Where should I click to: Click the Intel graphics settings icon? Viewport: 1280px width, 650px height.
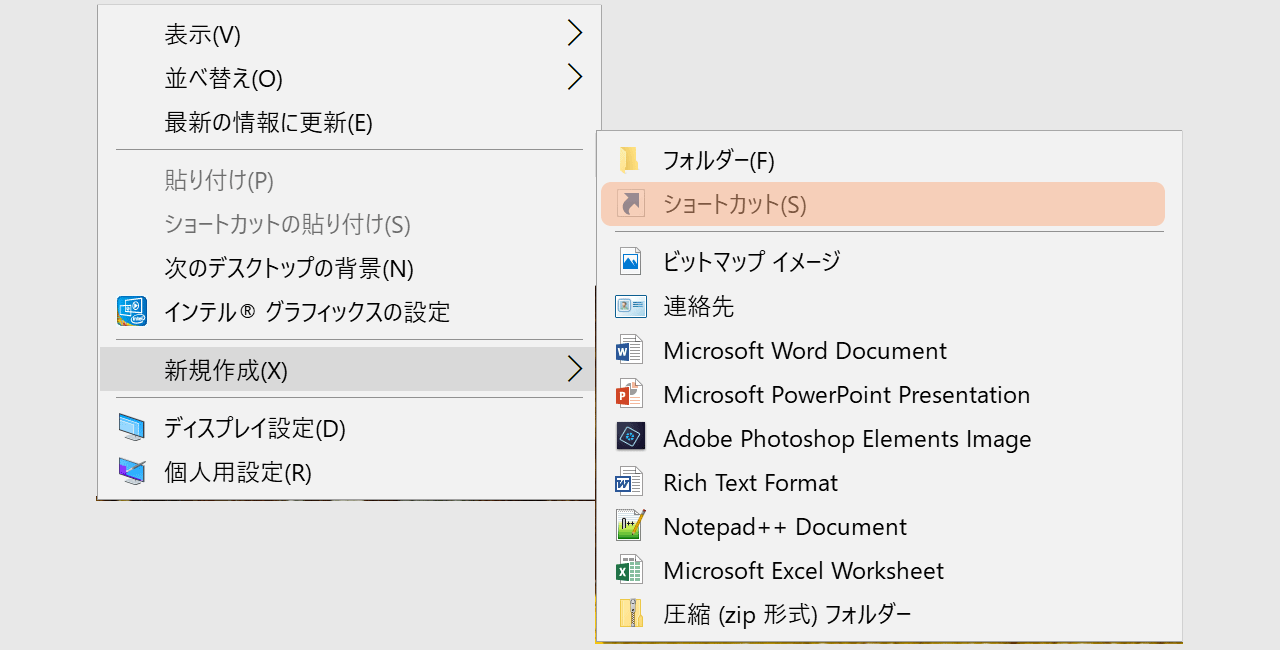(x=132, y=312)
